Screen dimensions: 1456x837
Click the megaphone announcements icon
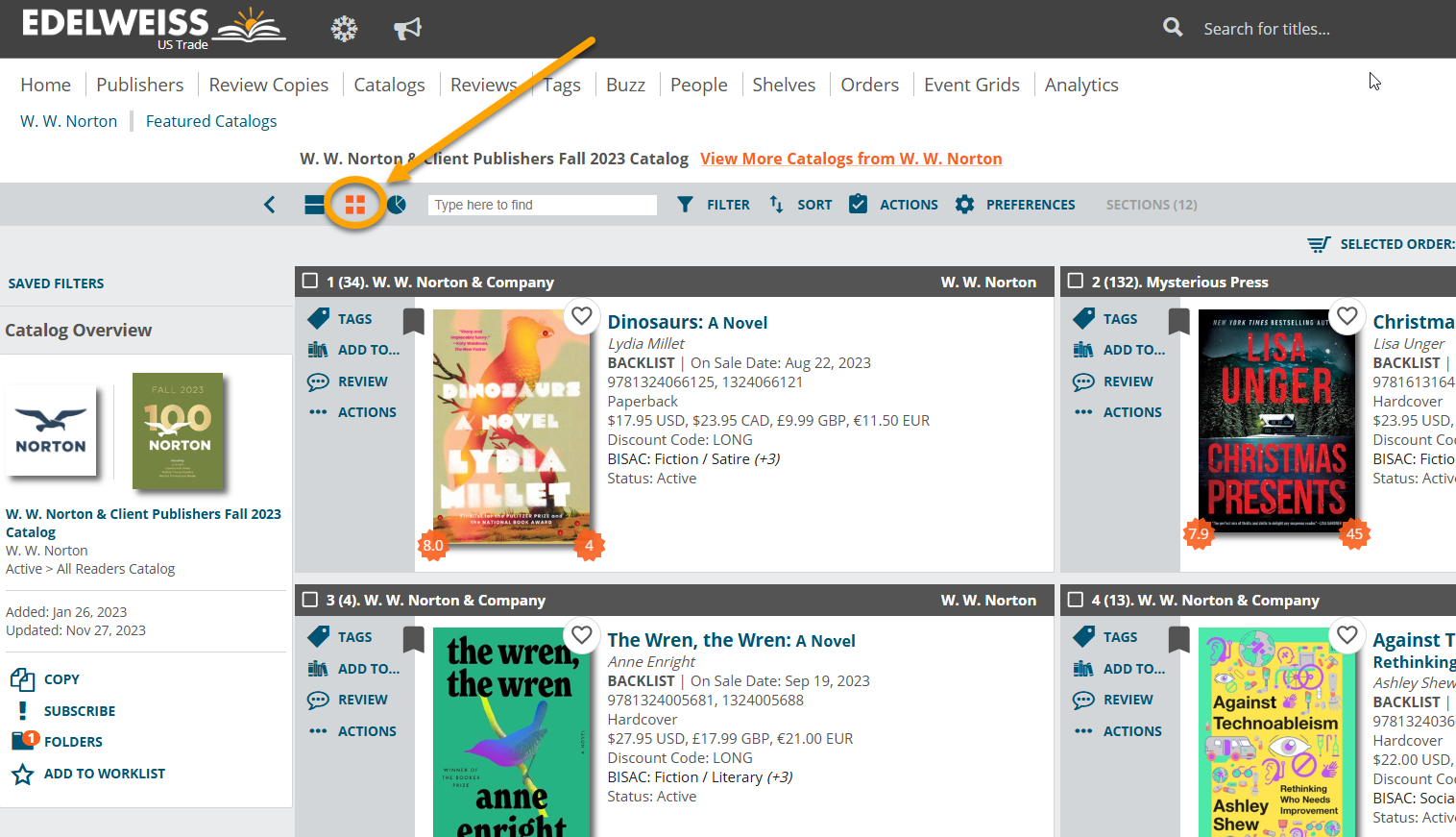pos(407,29)
